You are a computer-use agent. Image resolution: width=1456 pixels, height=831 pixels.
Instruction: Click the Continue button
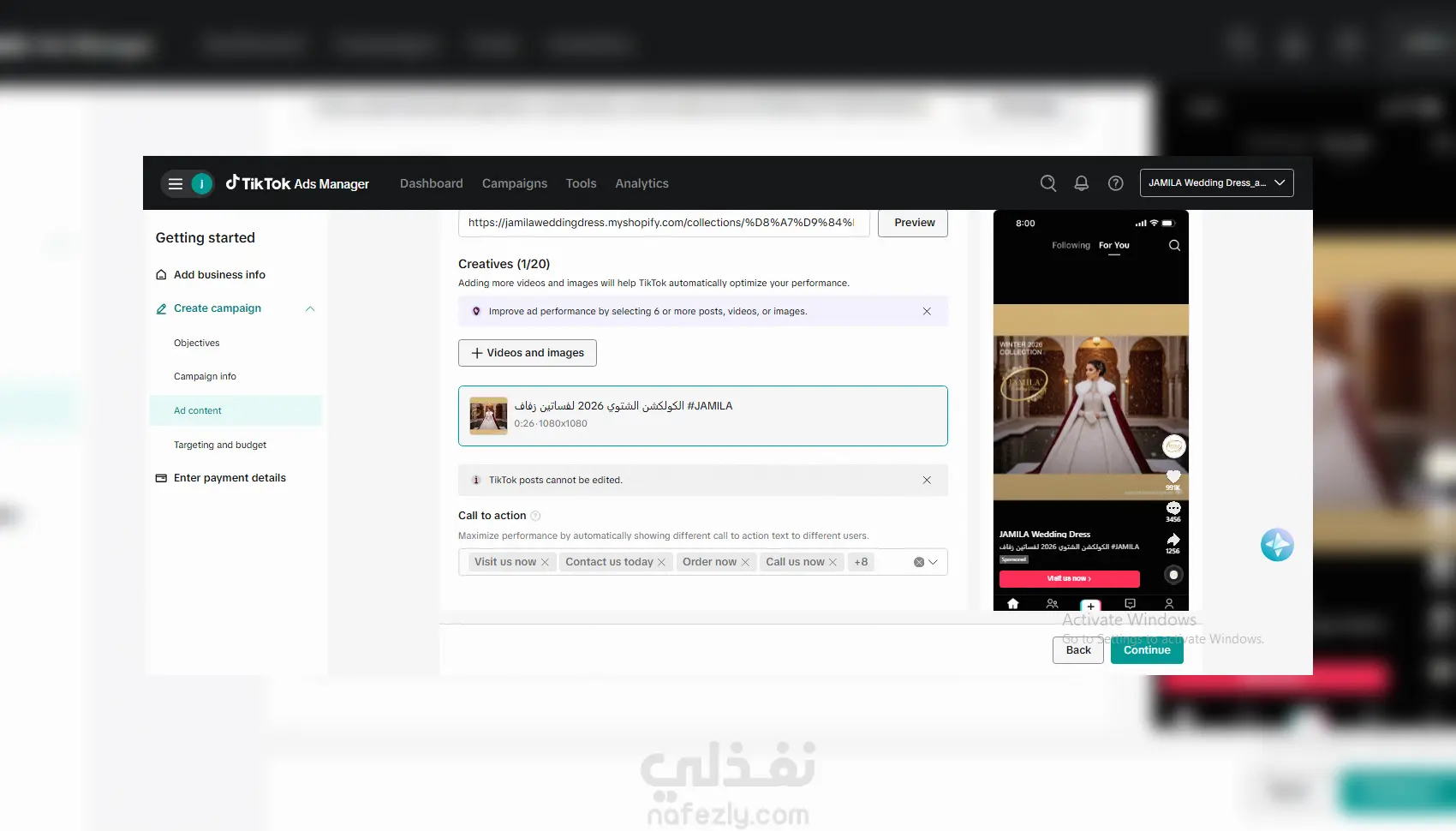coord(1147,650)
